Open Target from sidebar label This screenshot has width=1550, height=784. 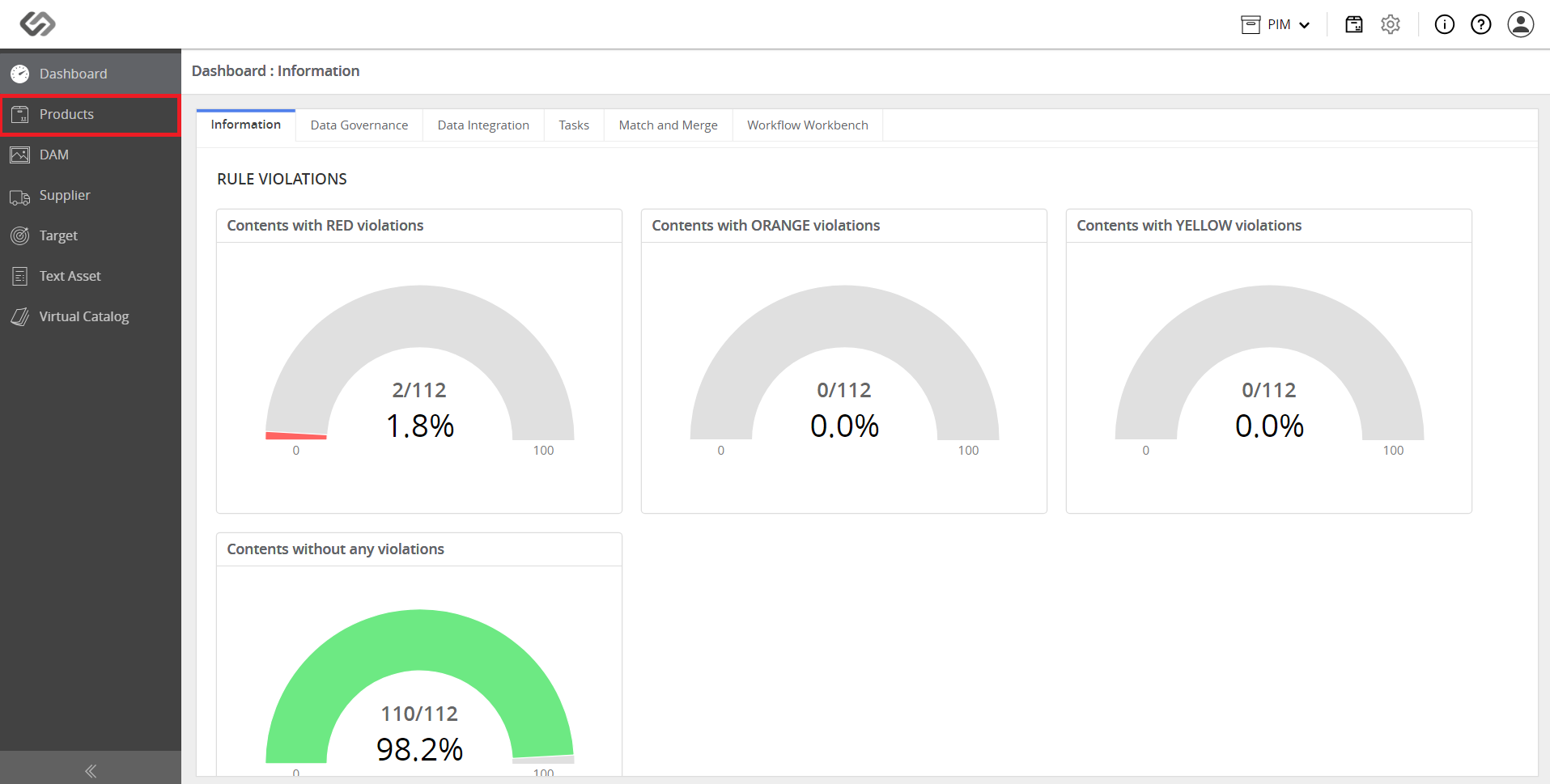coord(58,235)
